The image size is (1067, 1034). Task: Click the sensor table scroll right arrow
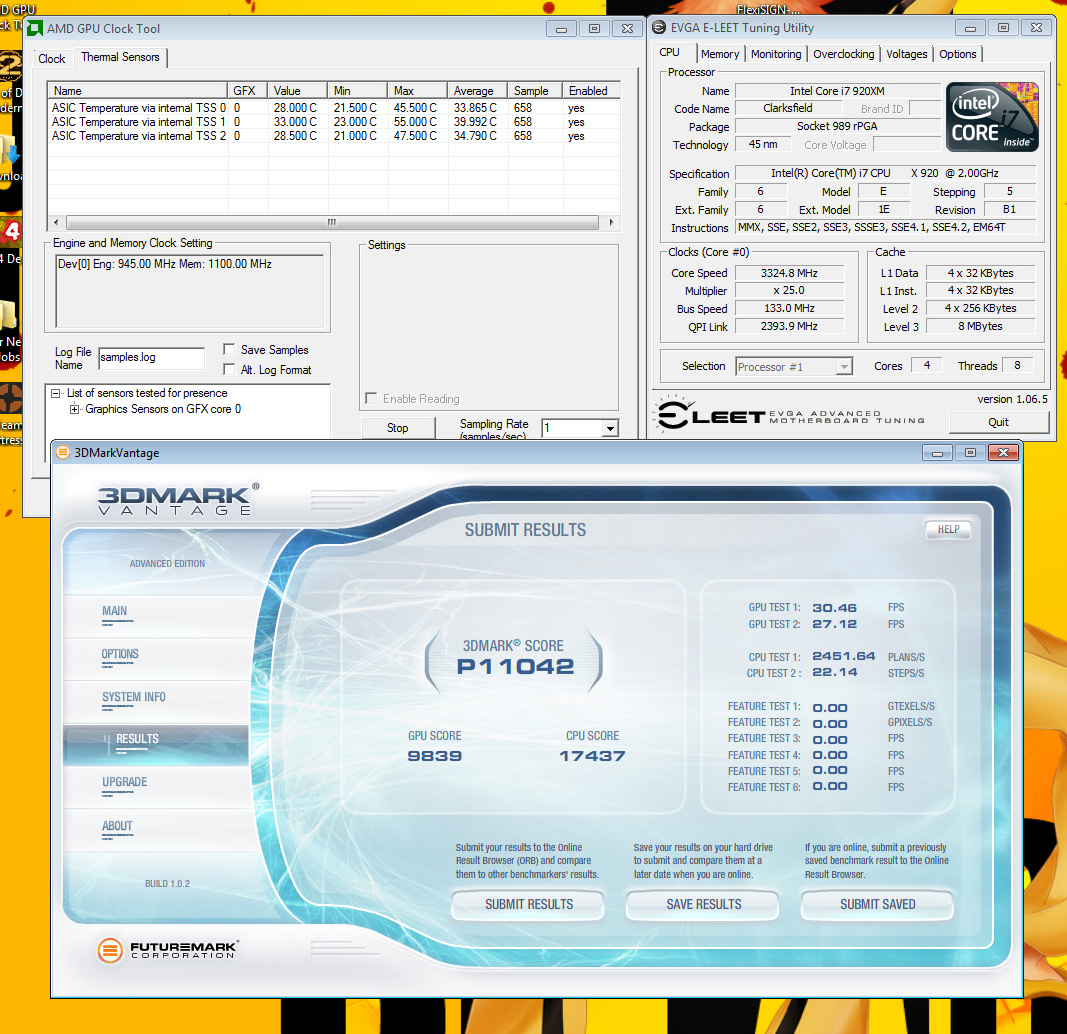[611, 222]
